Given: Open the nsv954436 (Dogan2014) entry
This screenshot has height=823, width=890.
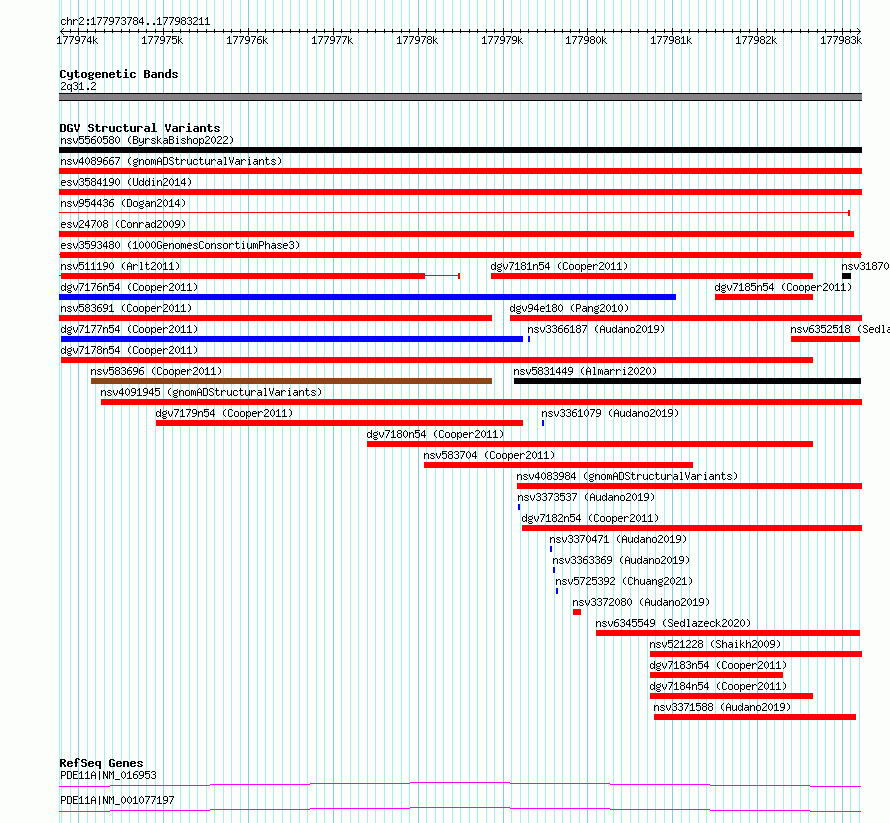Looking at the screenshot, I should [x=123, y=203].
